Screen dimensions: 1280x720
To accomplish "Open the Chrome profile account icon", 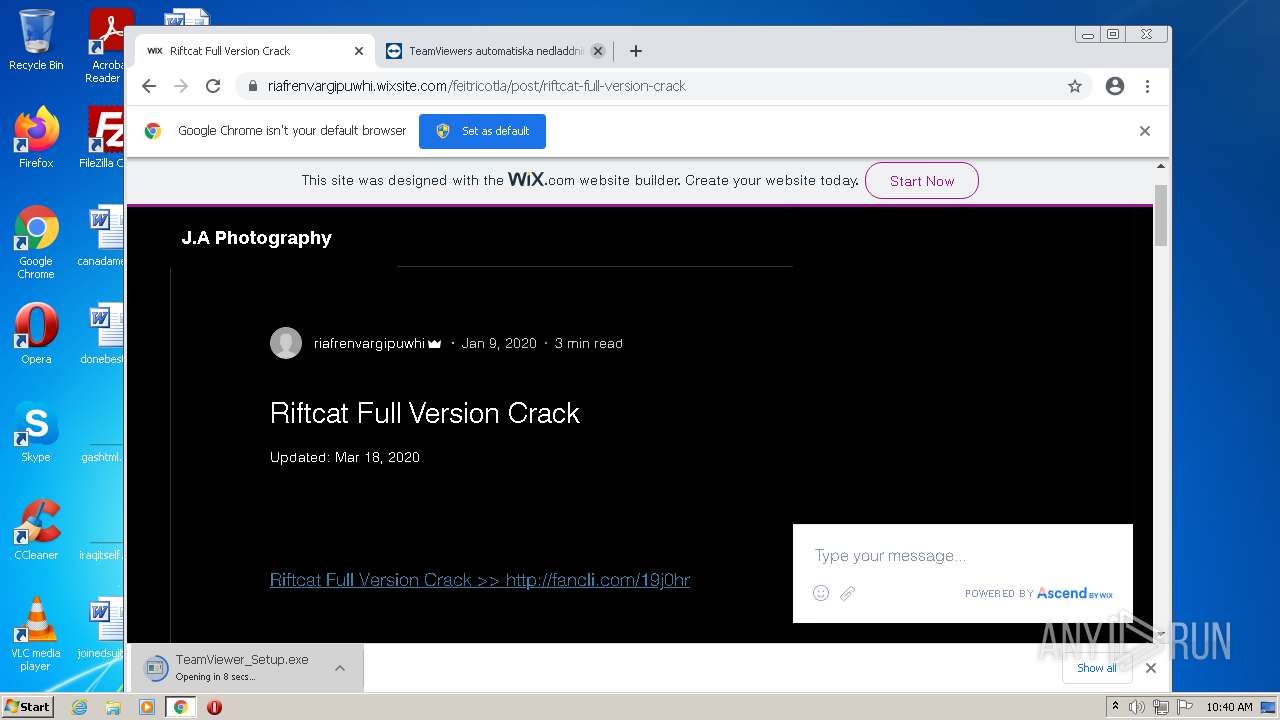I will [1115, 86].
